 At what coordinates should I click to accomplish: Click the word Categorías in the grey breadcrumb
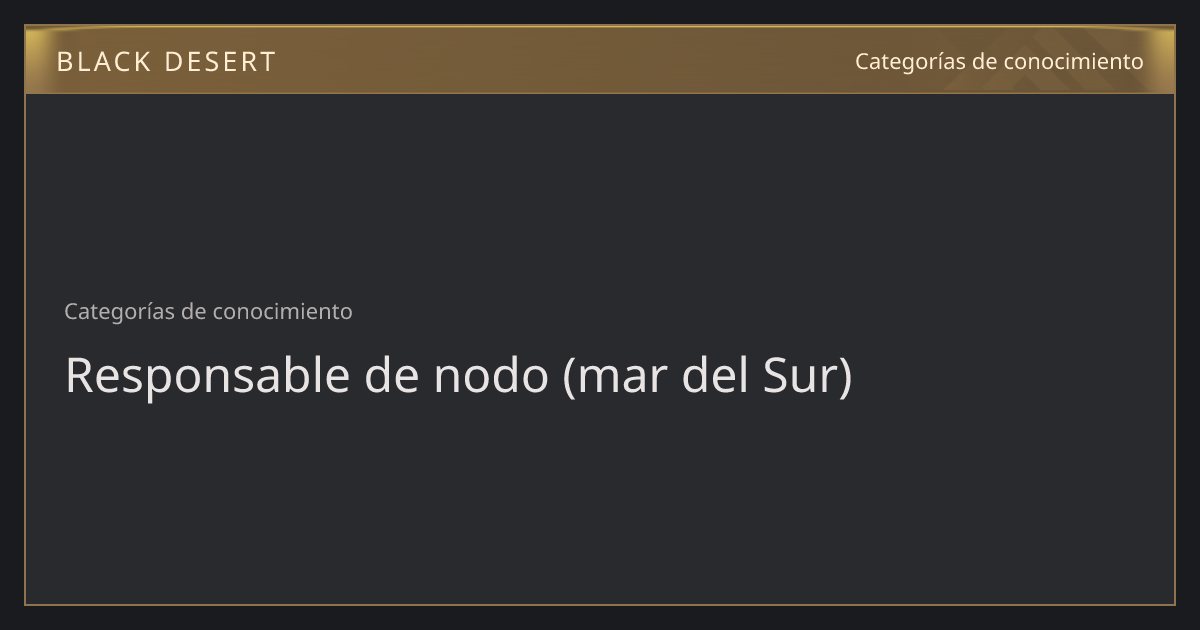(x=120, y=311)
